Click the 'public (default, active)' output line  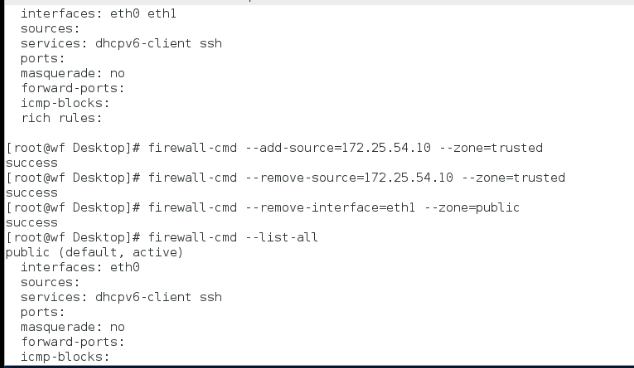(94, 253)
